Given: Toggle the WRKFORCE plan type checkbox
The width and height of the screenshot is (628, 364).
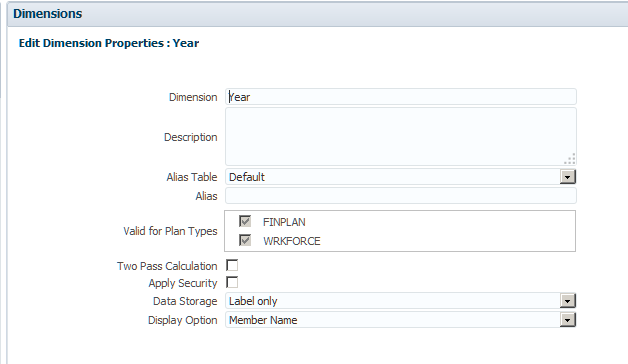Looking at the screenshot, I should coord(245,240).
